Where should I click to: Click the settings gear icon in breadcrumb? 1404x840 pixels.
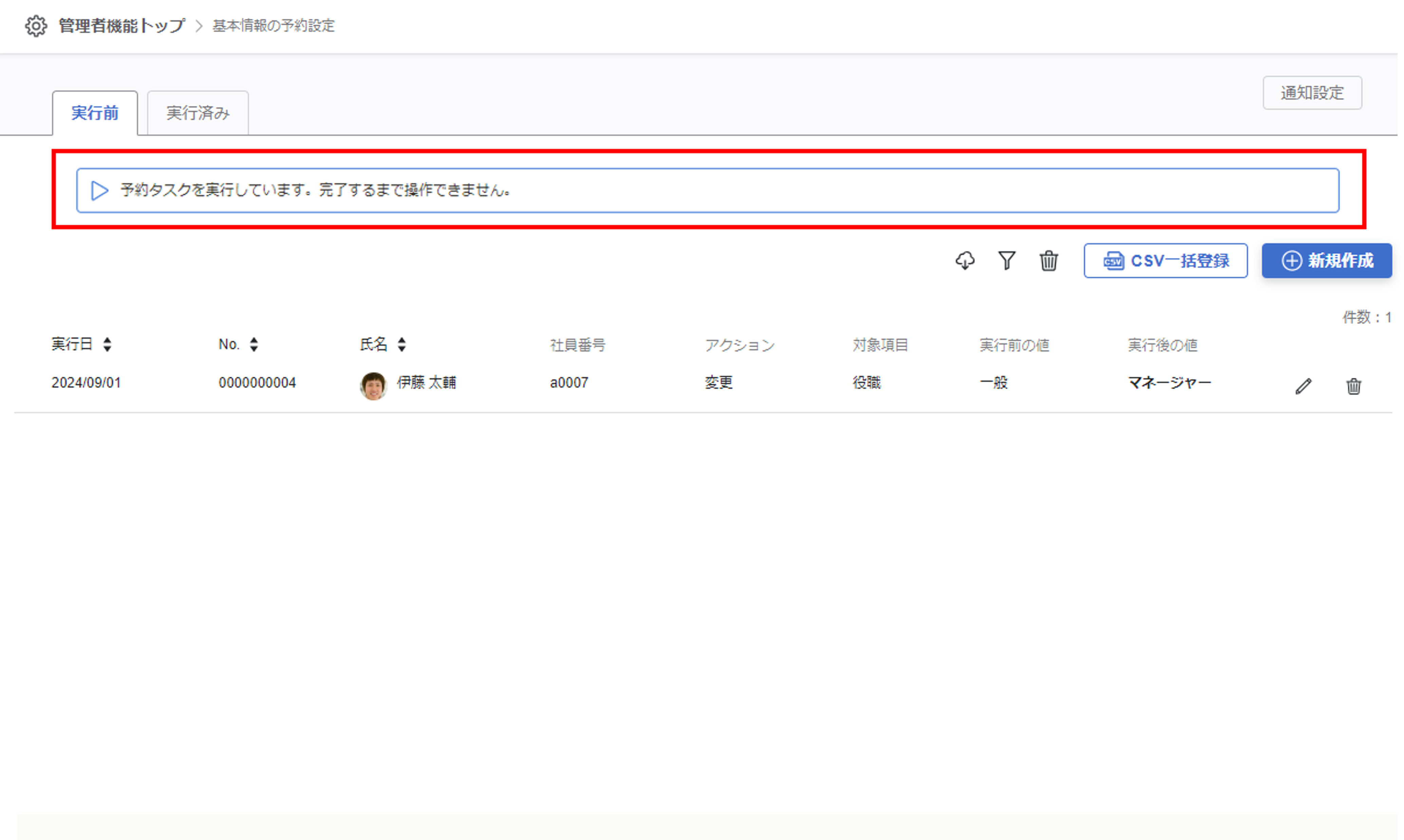pyautogui.click(x=36, y=26)
